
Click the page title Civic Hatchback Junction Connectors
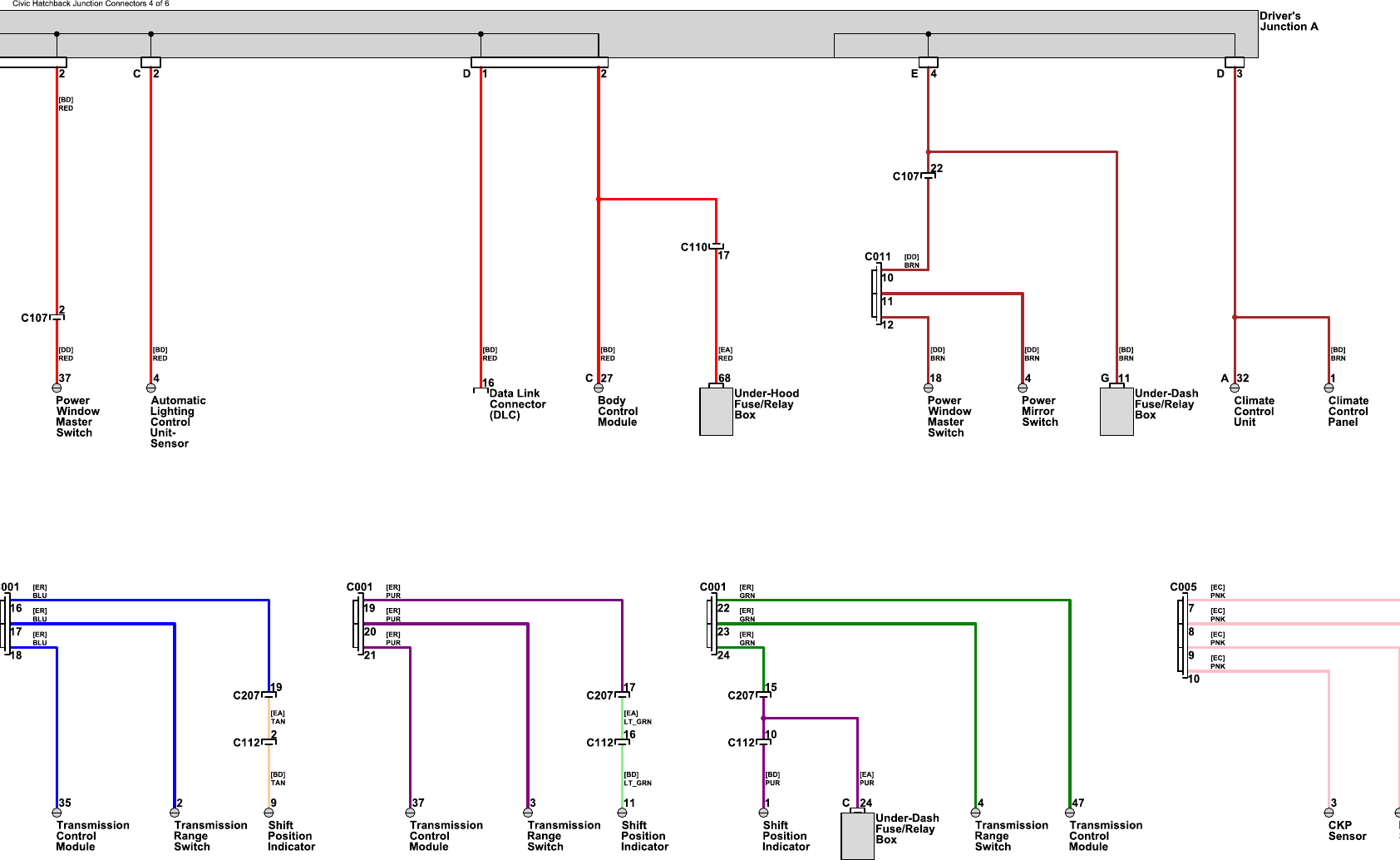[91, 4]
